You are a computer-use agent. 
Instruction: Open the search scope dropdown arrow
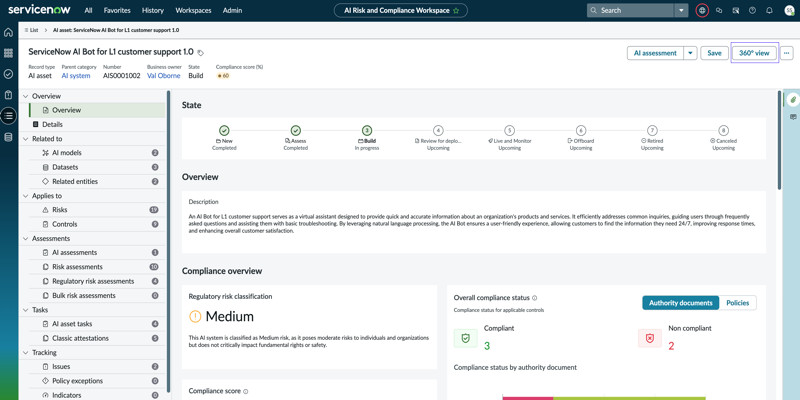coord(681,10)
